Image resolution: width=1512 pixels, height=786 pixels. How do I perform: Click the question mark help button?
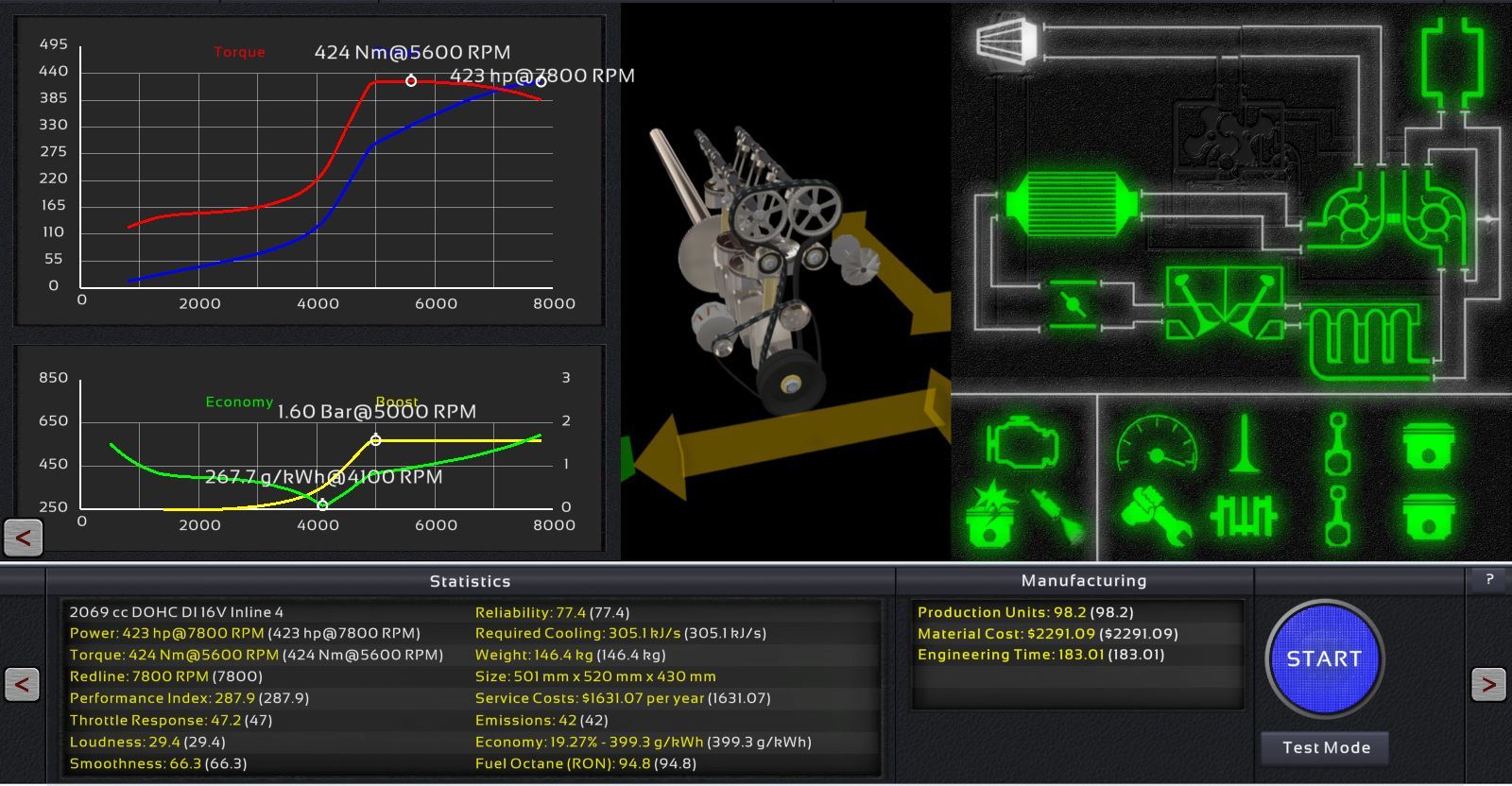click(x=1489, y=579)
